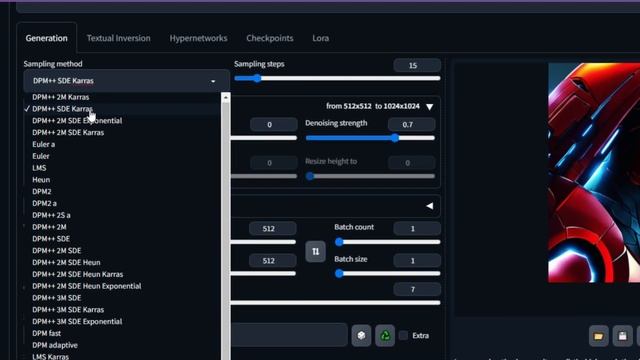
Task: Open the Sampling method dropdown
Action: tap(126, 81)
